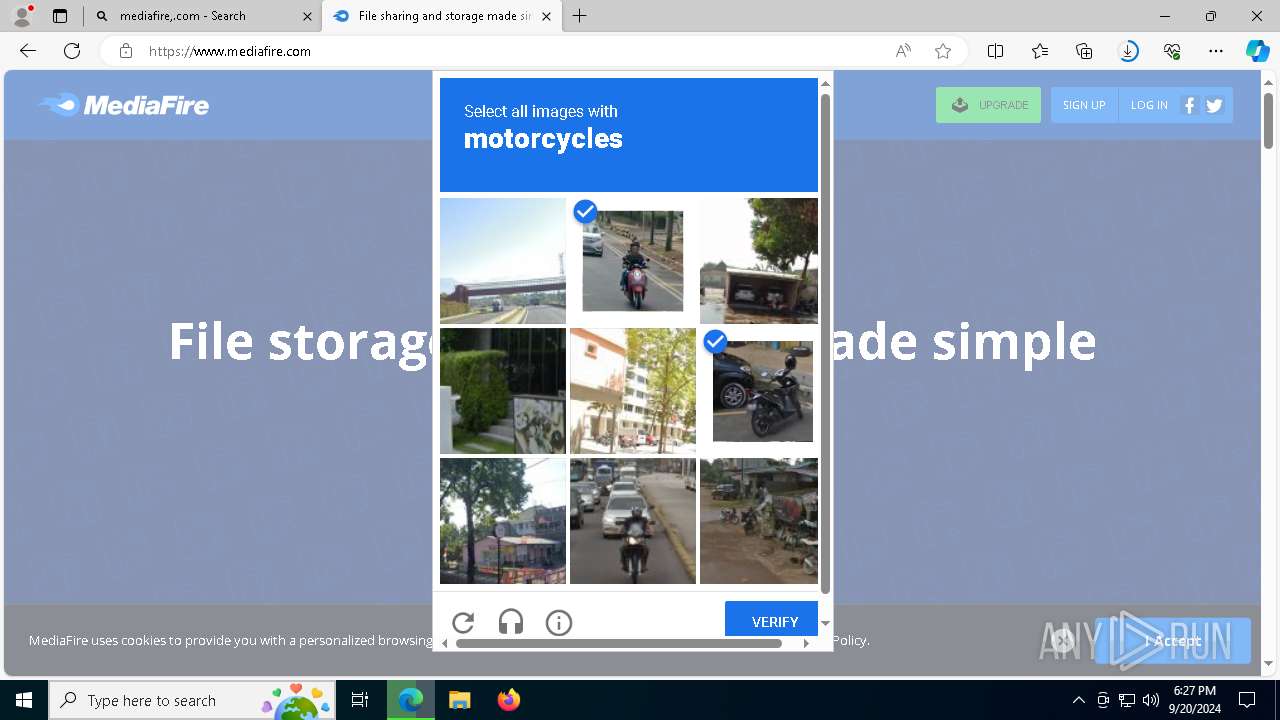Open volume control

tap(1151, 700)
